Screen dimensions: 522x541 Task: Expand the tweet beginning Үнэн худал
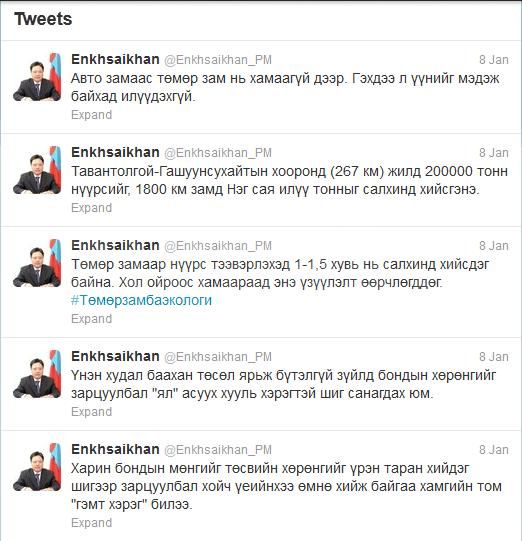coord(91,412)
